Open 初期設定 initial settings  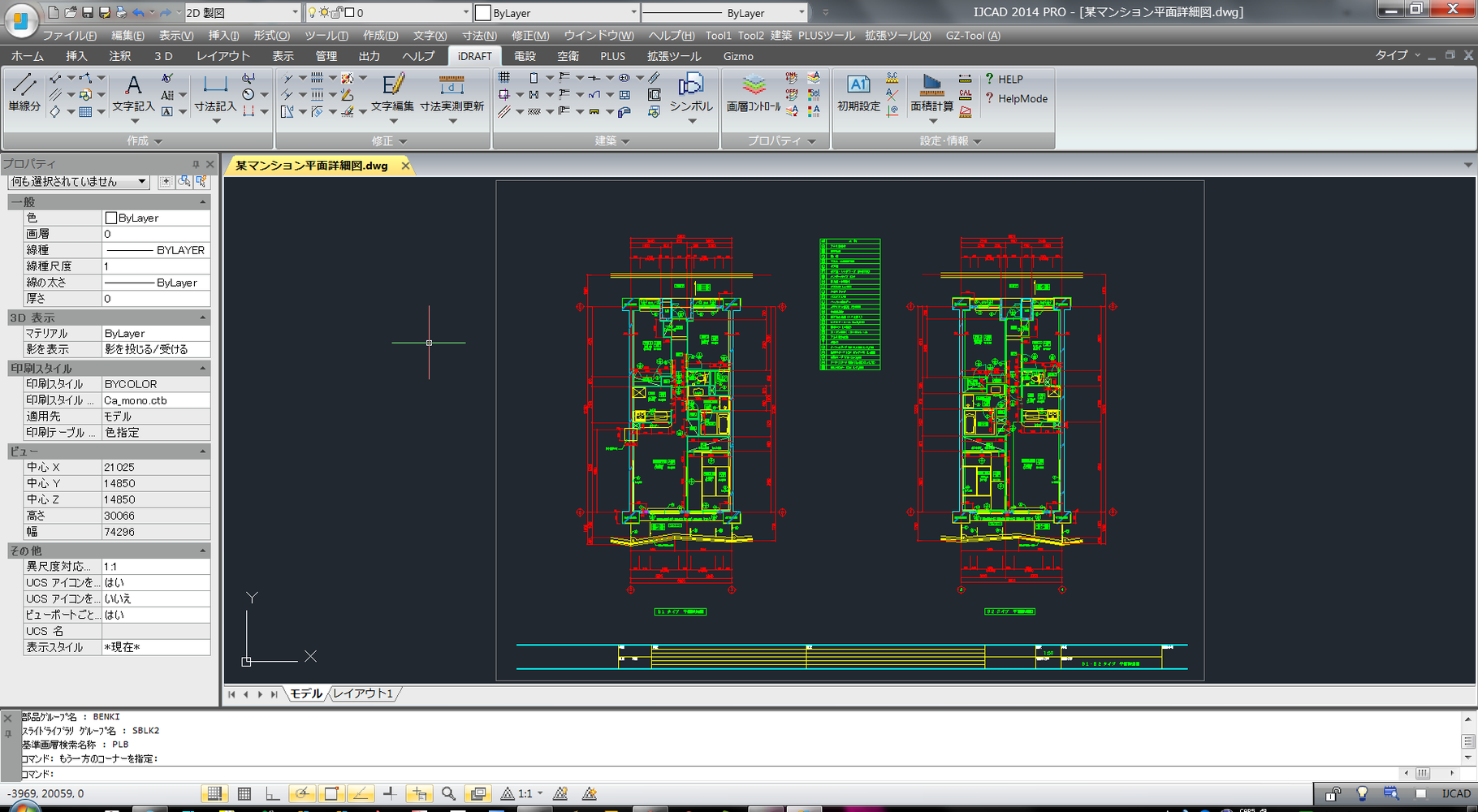(x=858, y=94)
